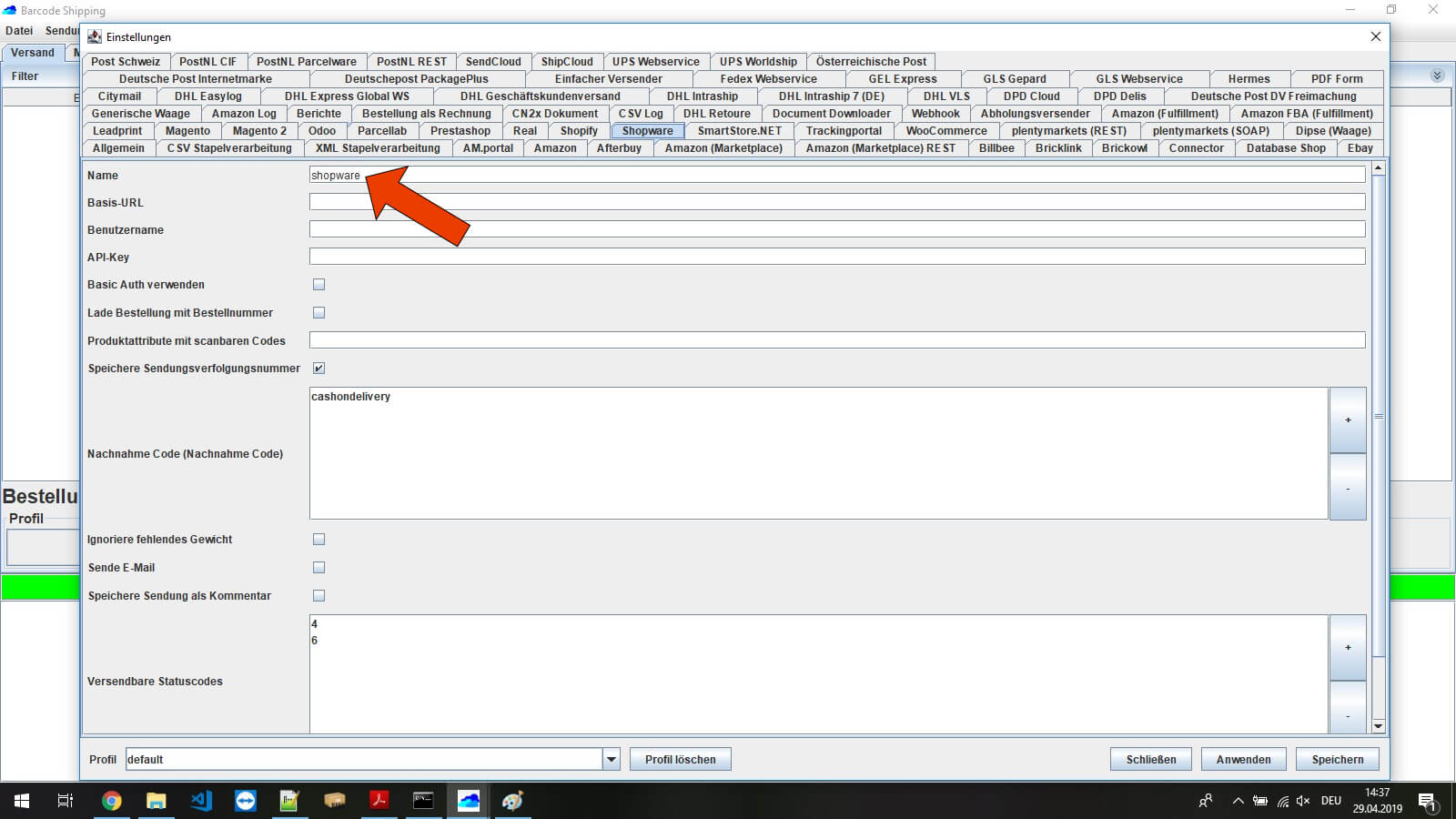Click the DEU language indicator
The width and height of the screenshot is (1456, 819).
pos(1331,801)
